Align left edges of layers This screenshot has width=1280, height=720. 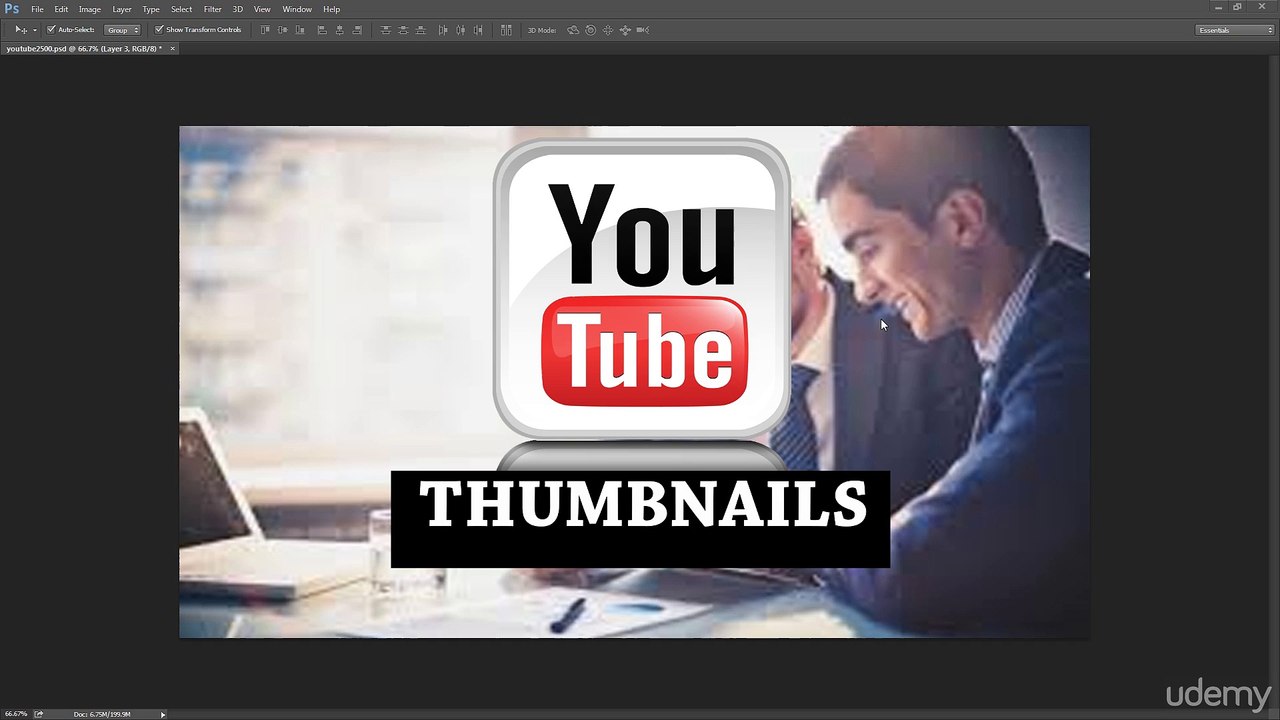click(322, 30)
